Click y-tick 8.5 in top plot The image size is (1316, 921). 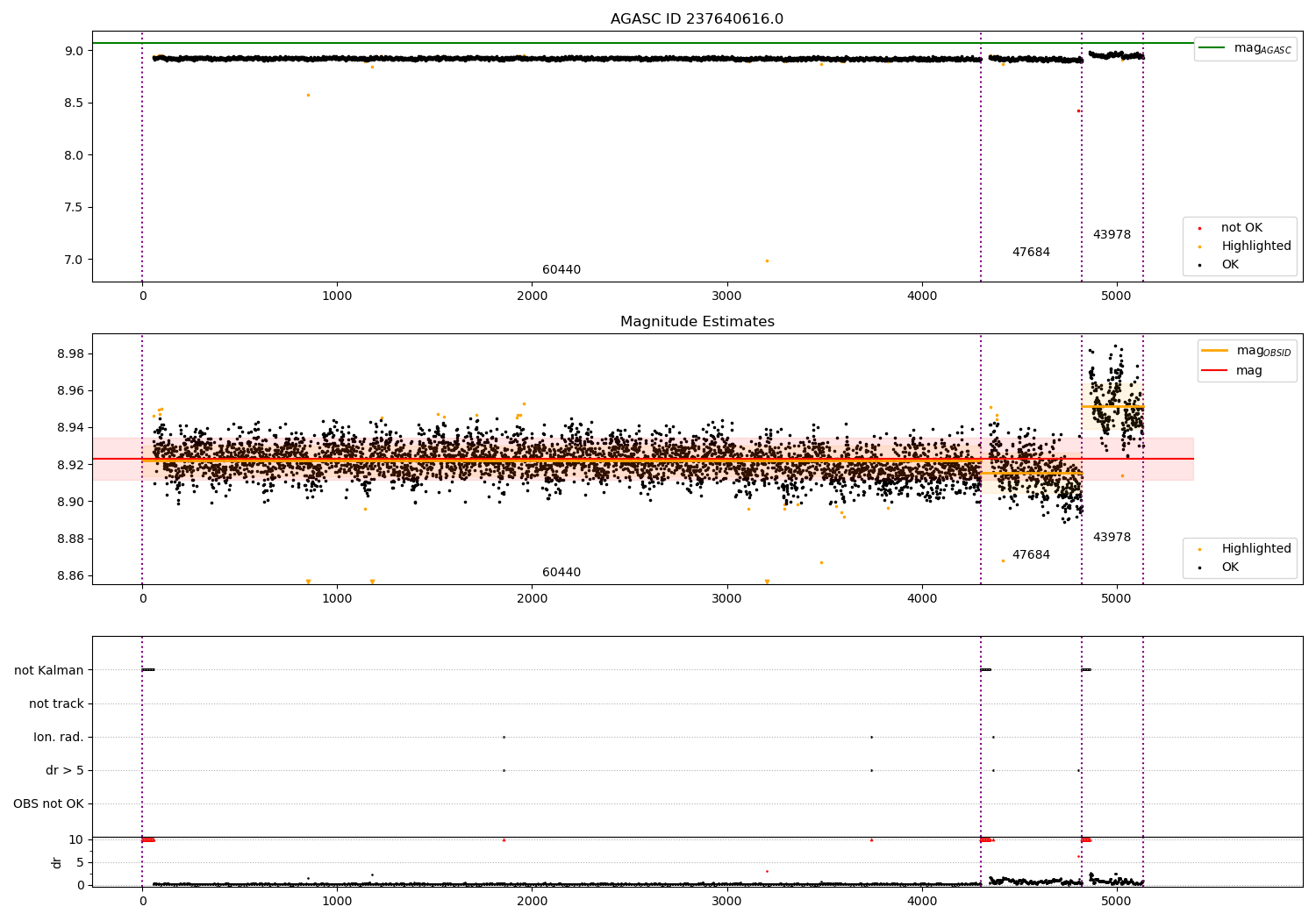(73, 103)
